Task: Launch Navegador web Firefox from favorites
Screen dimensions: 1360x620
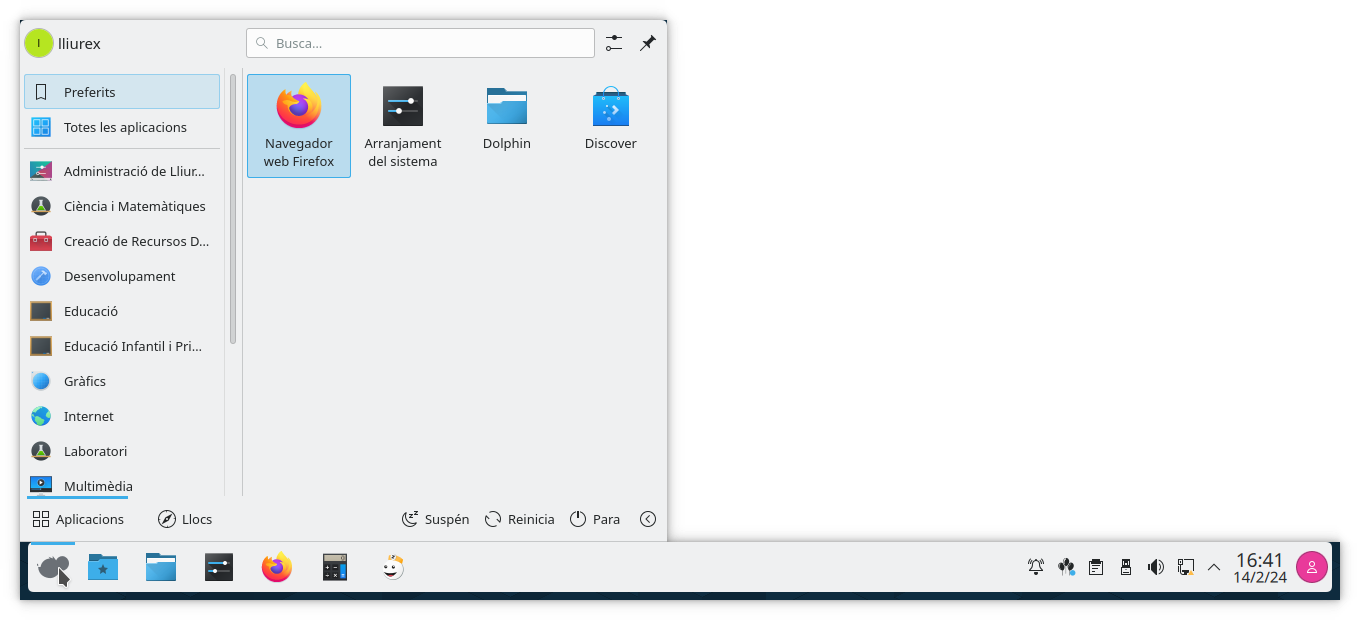Action: click(x=298, y=125)
